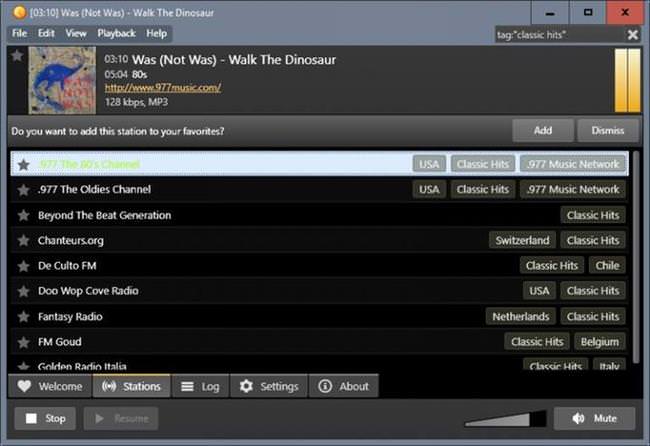Click the 128 kbps, MP3 stream info

pos(136,102)
